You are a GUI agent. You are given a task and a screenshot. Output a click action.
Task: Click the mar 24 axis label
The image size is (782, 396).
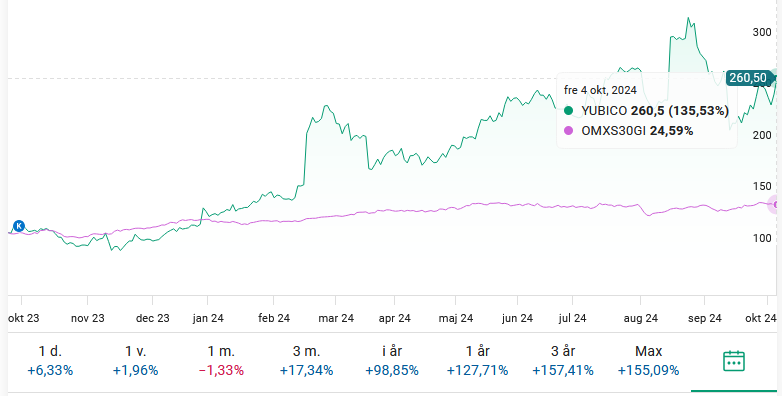click(x=336, y=318)
